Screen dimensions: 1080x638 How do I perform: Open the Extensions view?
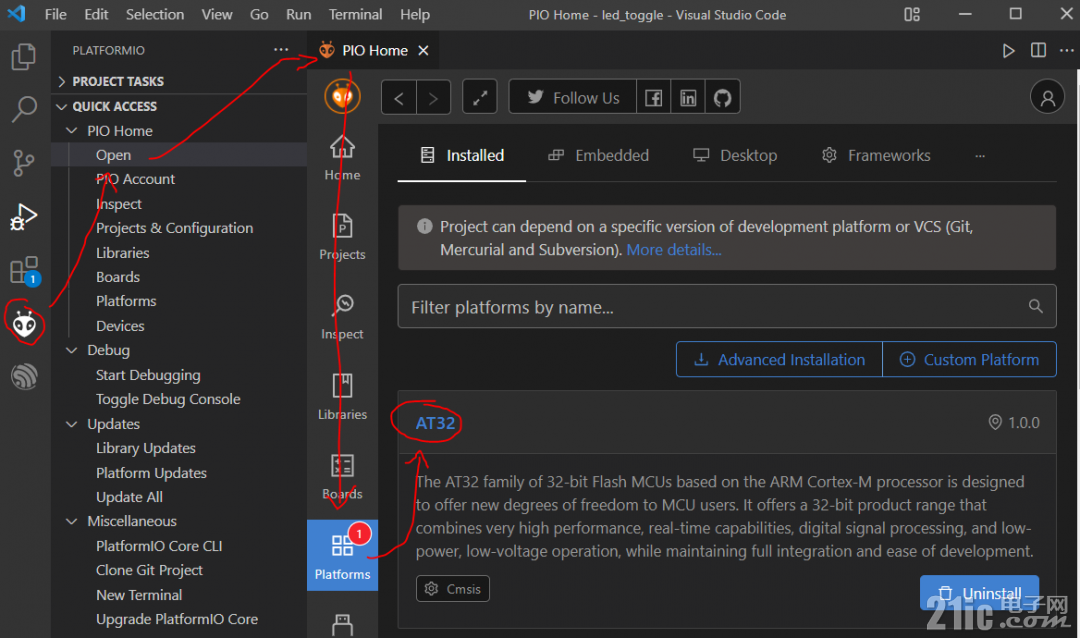[24, 270]
